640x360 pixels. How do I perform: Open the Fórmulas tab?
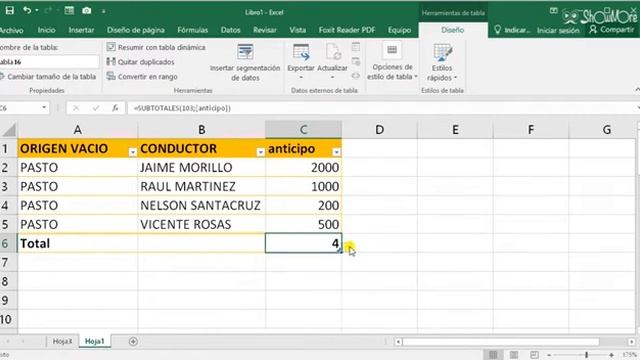(x=193, y=30)
